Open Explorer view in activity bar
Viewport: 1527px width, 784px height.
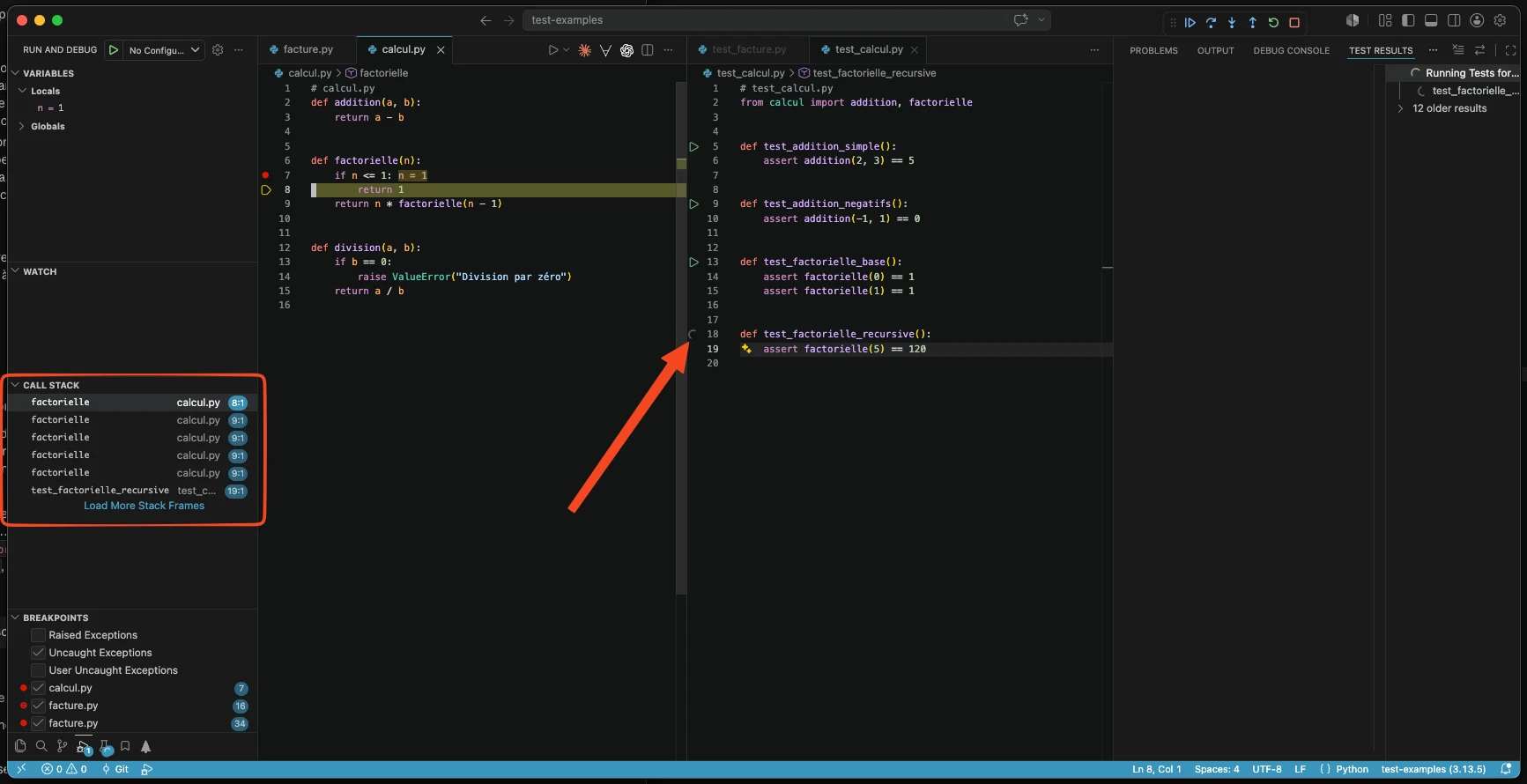[x=20, y=746]
